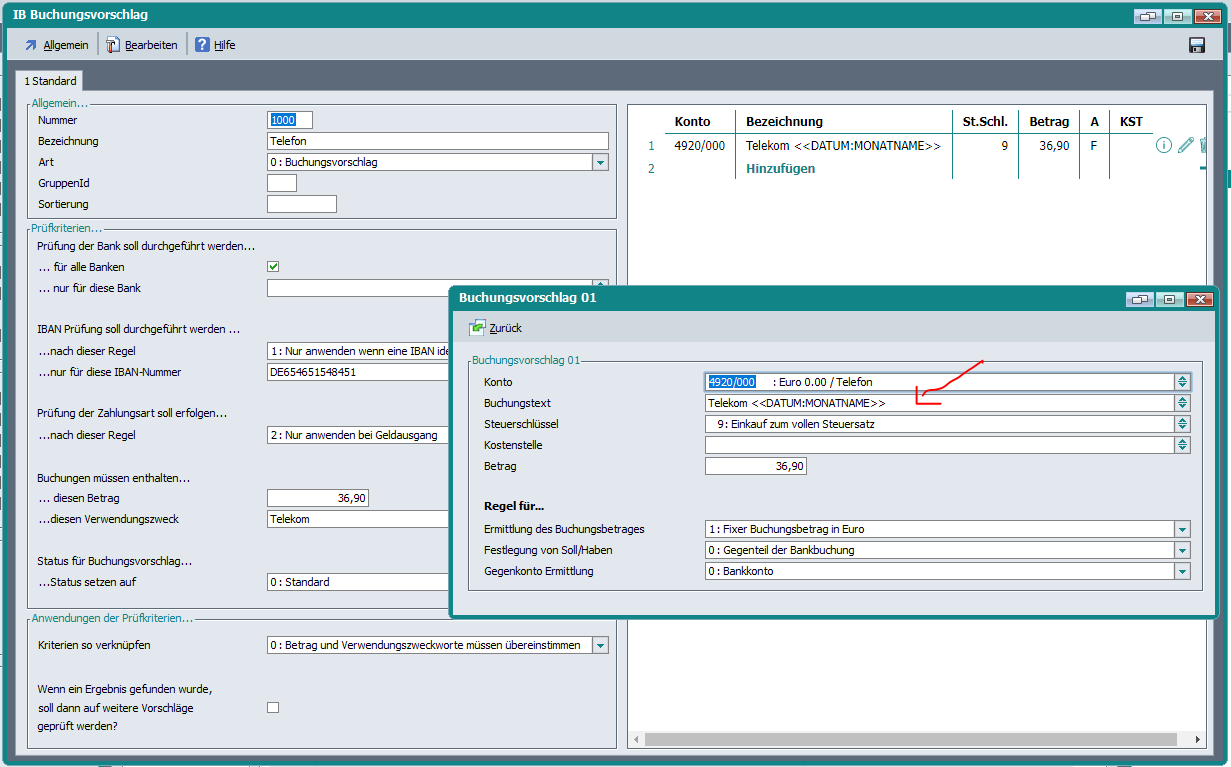
Task: Switch to the '1 Standard' tab
Action: [x=50, y=81]
